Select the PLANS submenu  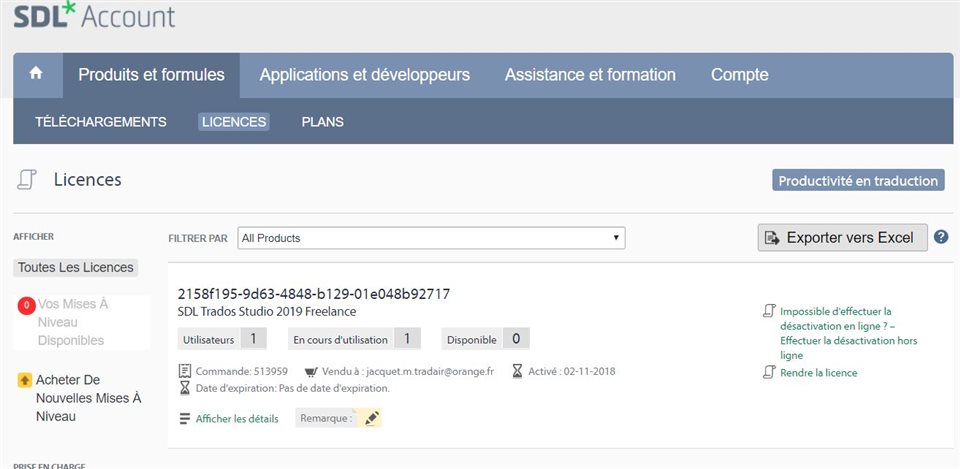click(323, 121)
